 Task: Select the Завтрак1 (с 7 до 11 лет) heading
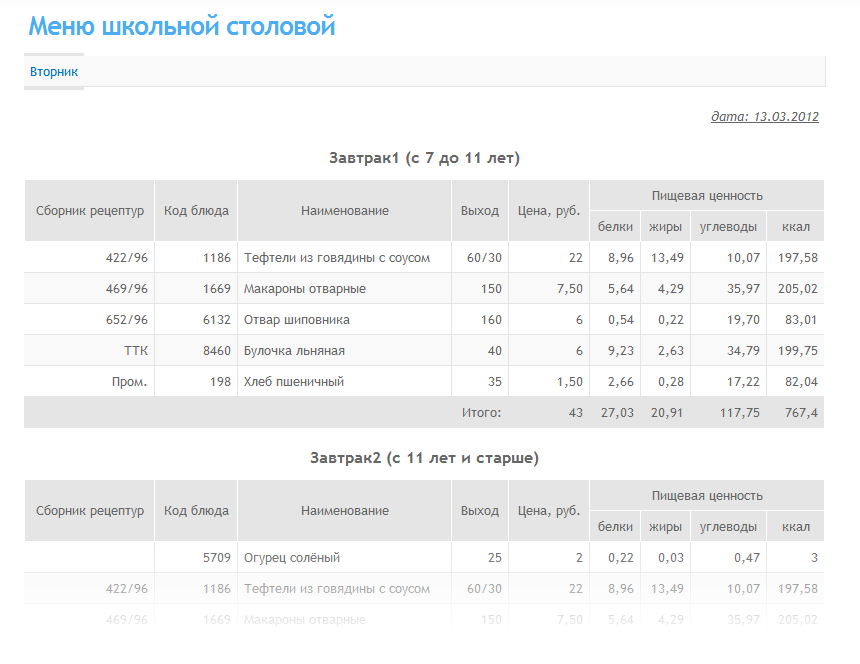coord(424,158)
